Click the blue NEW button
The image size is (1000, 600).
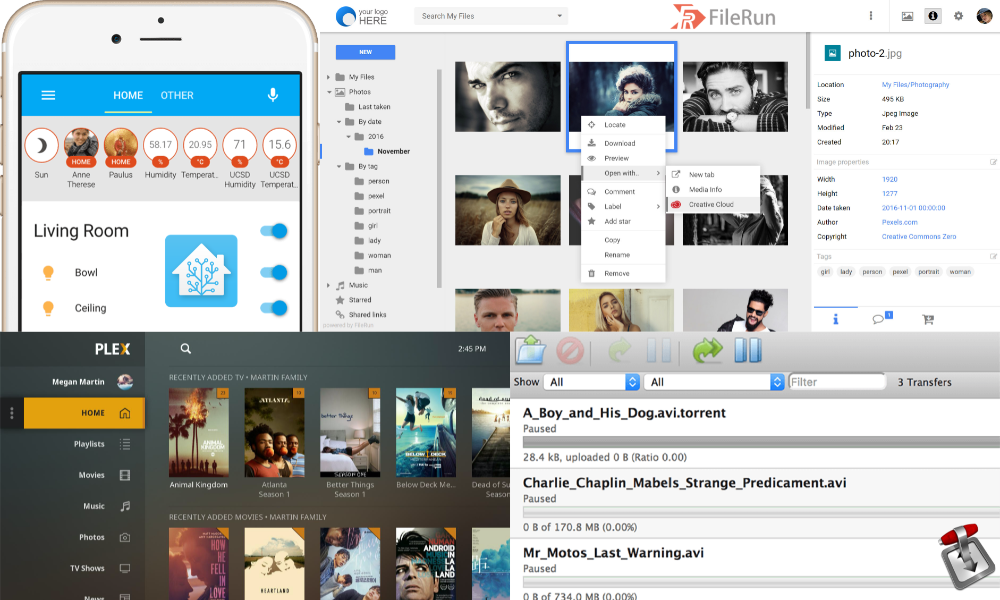(365, 52)
